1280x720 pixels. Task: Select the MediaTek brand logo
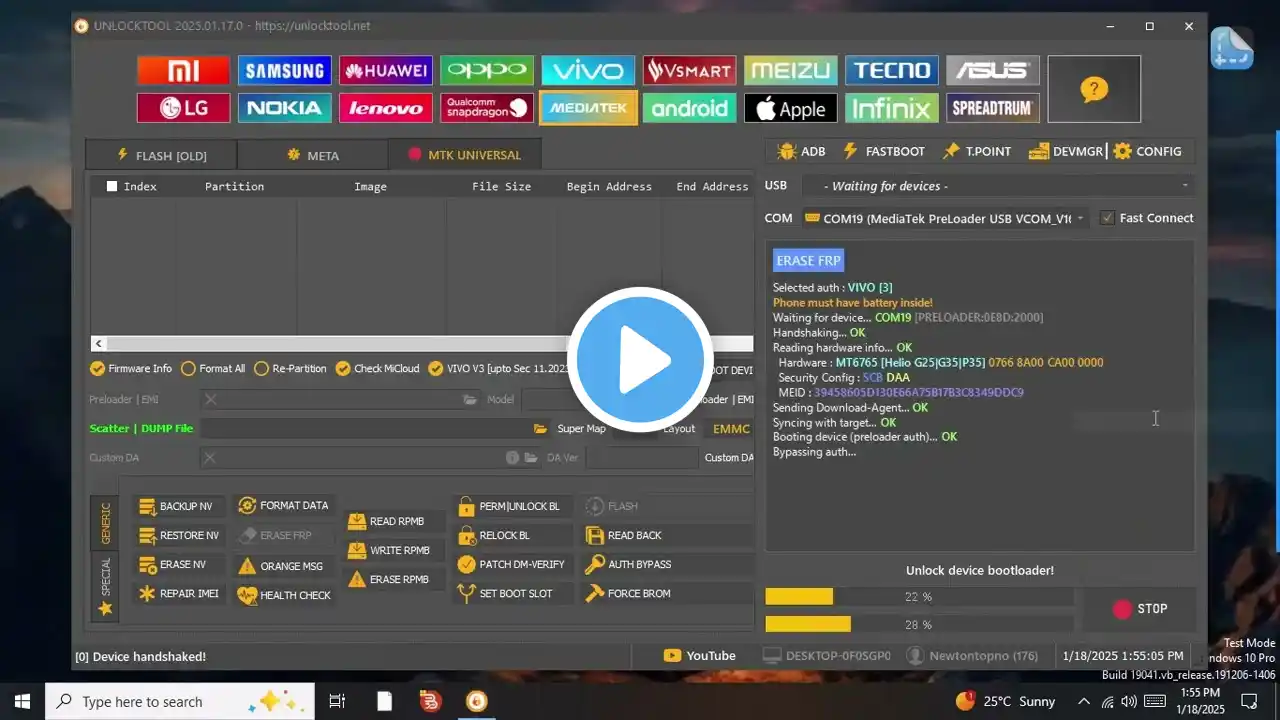[588, 108]
